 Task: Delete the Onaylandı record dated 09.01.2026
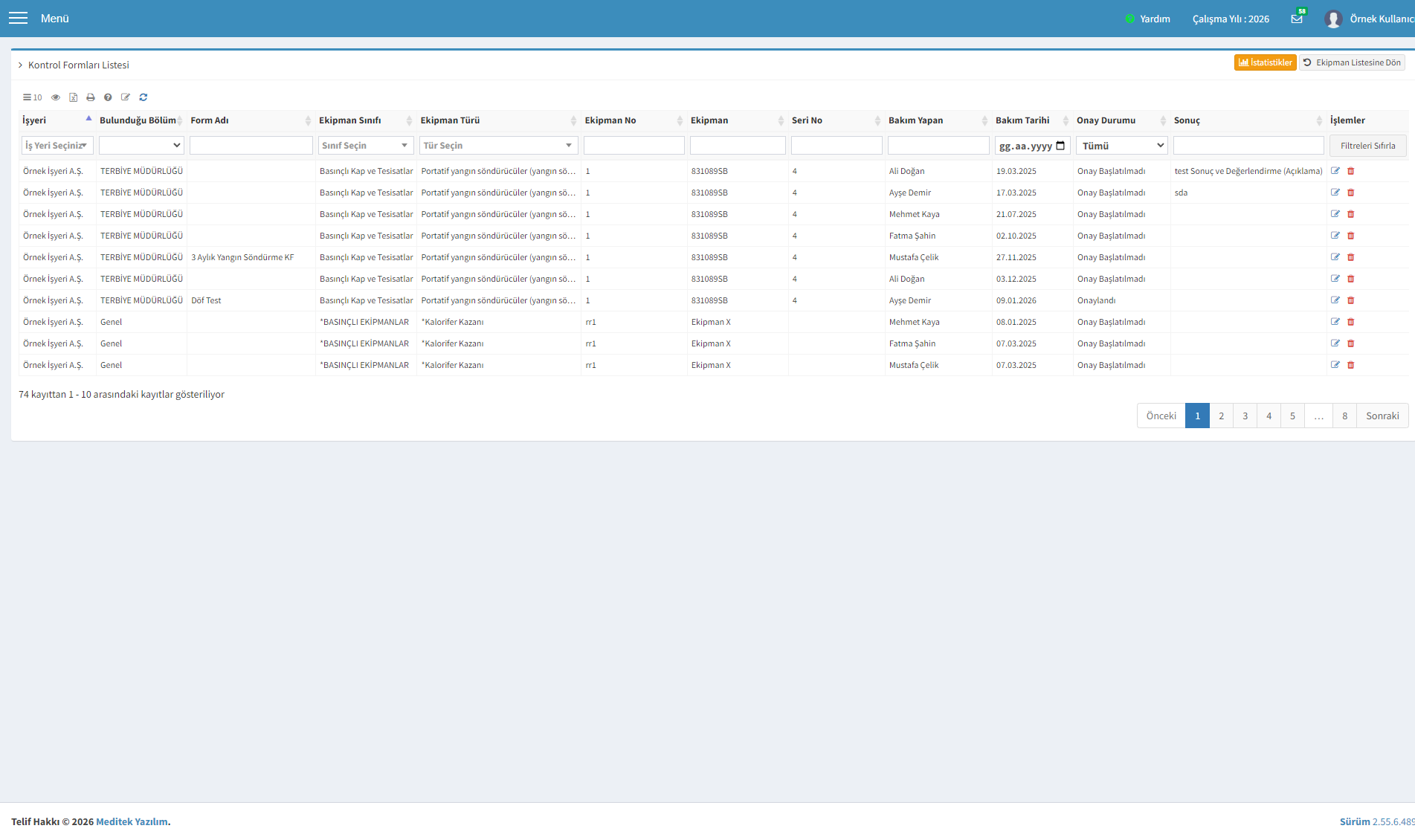coord(1351,300)
